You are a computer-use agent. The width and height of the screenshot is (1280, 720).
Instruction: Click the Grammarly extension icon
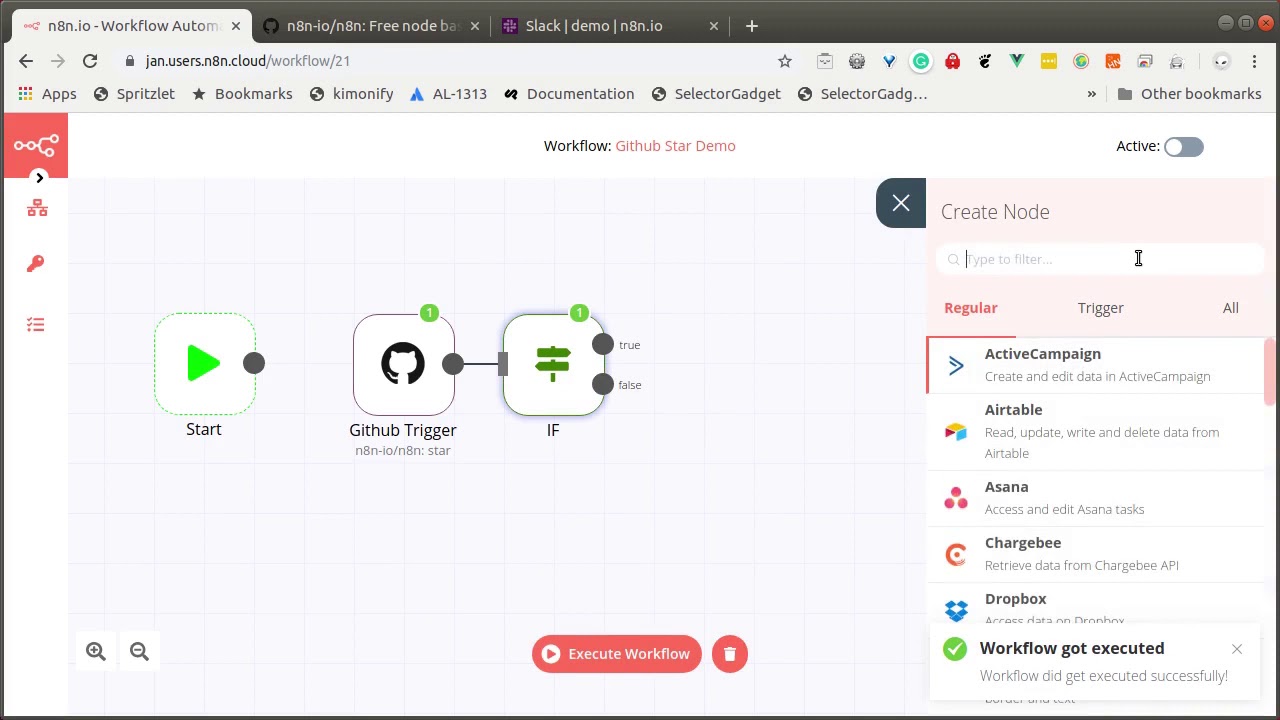coord(921,62)
